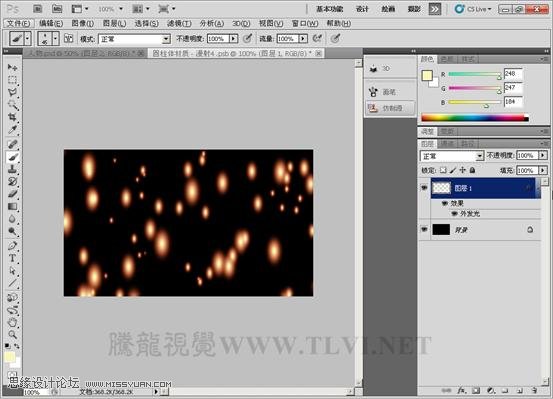Select the History Brush tool
Viewport: 553px width, 399px height.
(x=12, y=182)
